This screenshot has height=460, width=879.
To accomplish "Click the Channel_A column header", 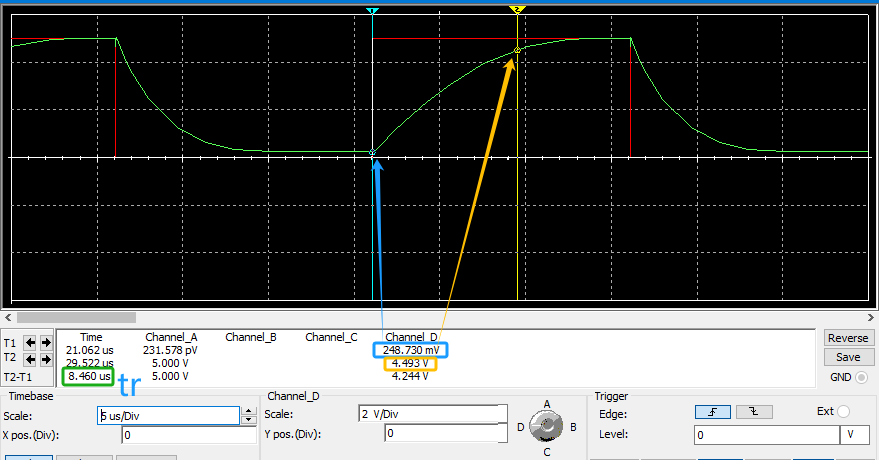I will click(x=171, y=337).
